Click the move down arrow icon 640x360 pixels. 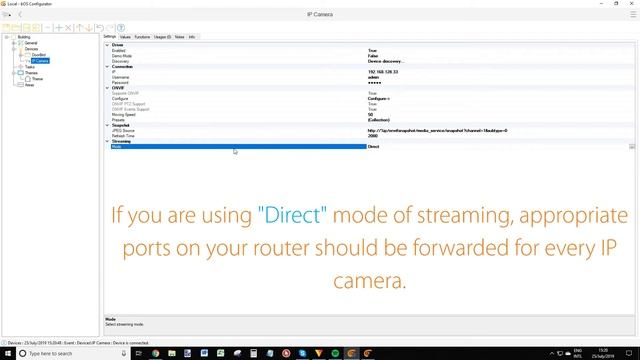tap(89, 28)
